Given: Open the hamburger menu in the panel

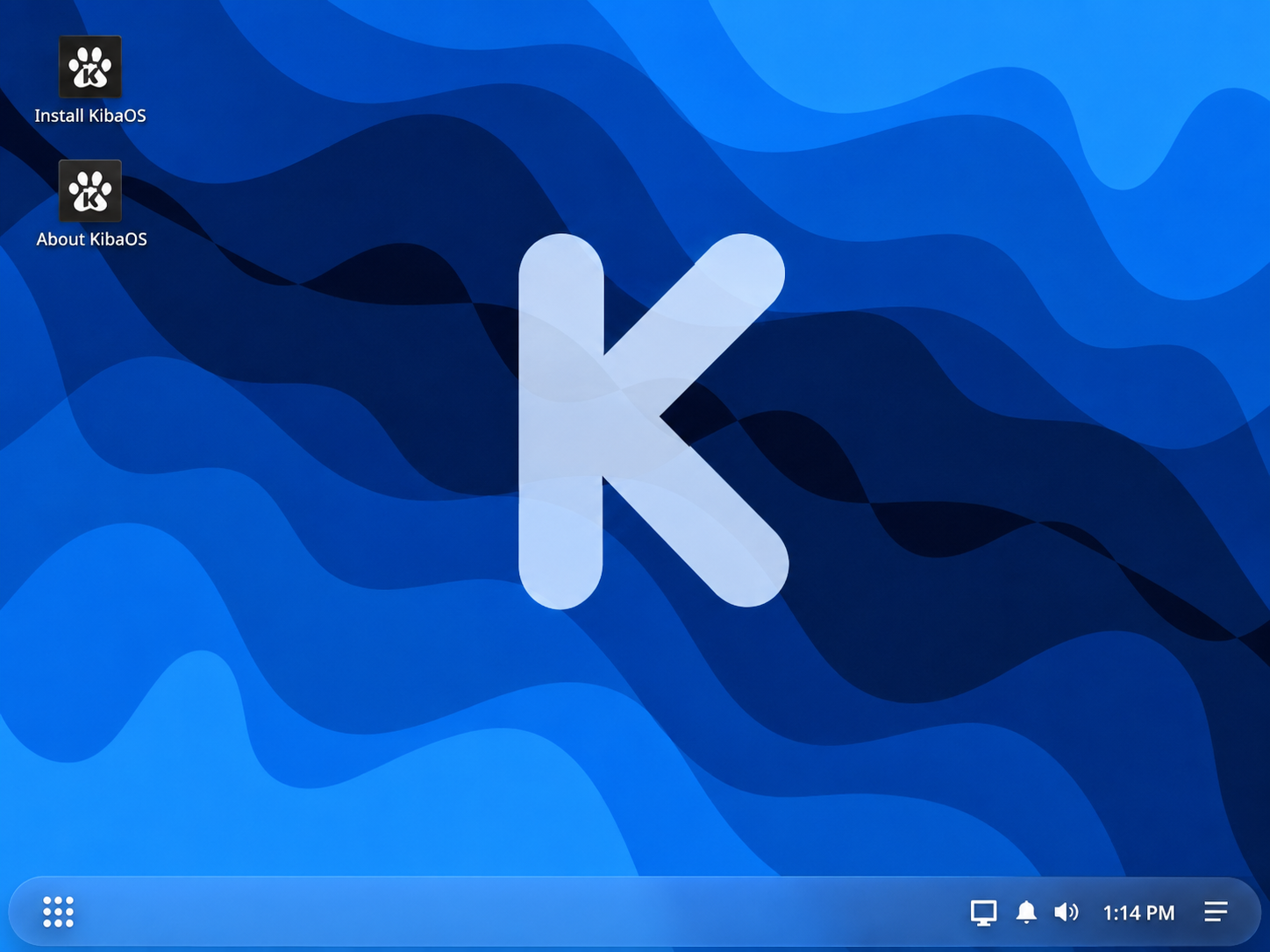Looking at the screenshot, I should point(1216,912).
